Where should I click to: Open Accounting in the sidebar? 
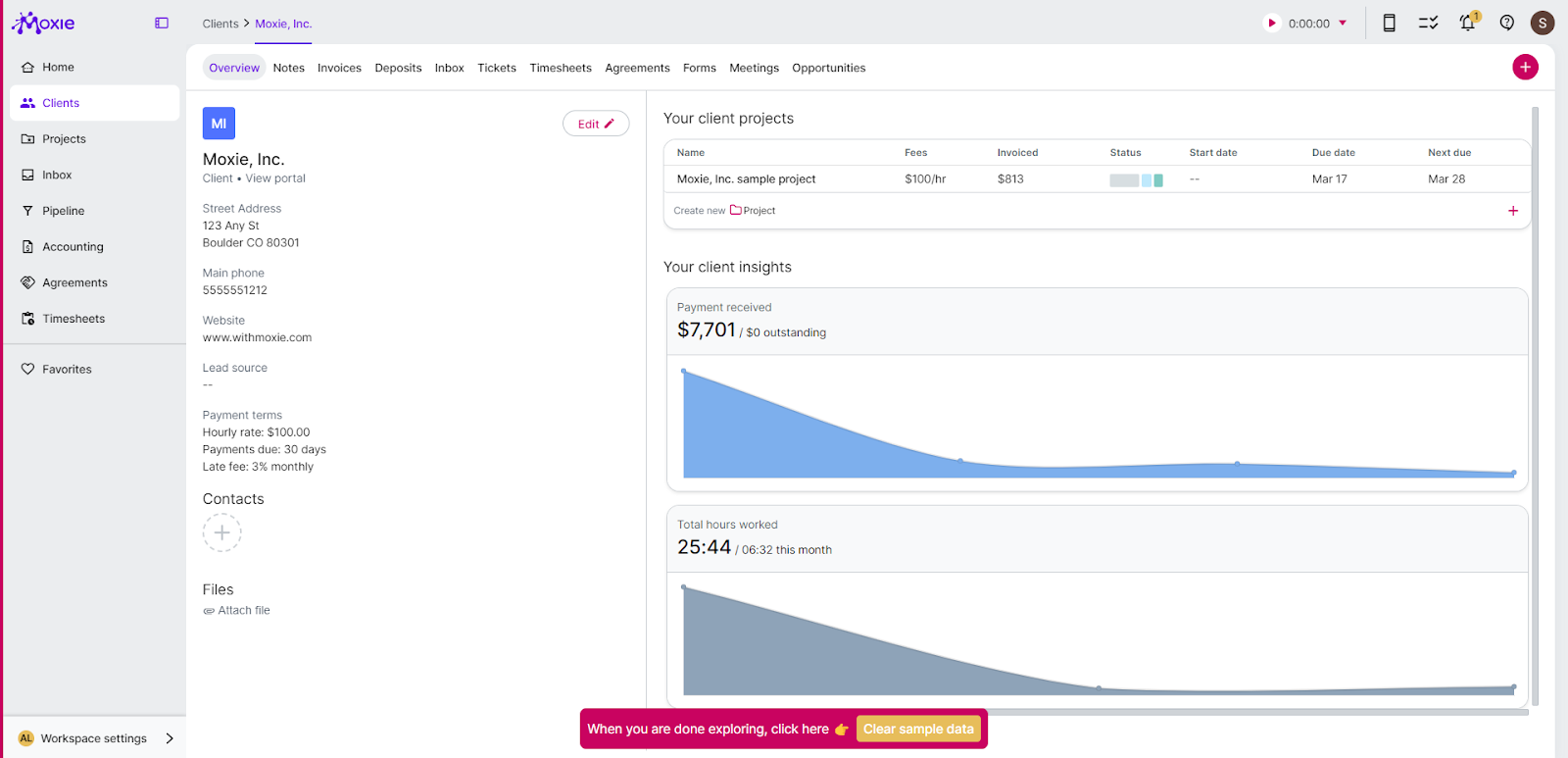coord(94,247)
